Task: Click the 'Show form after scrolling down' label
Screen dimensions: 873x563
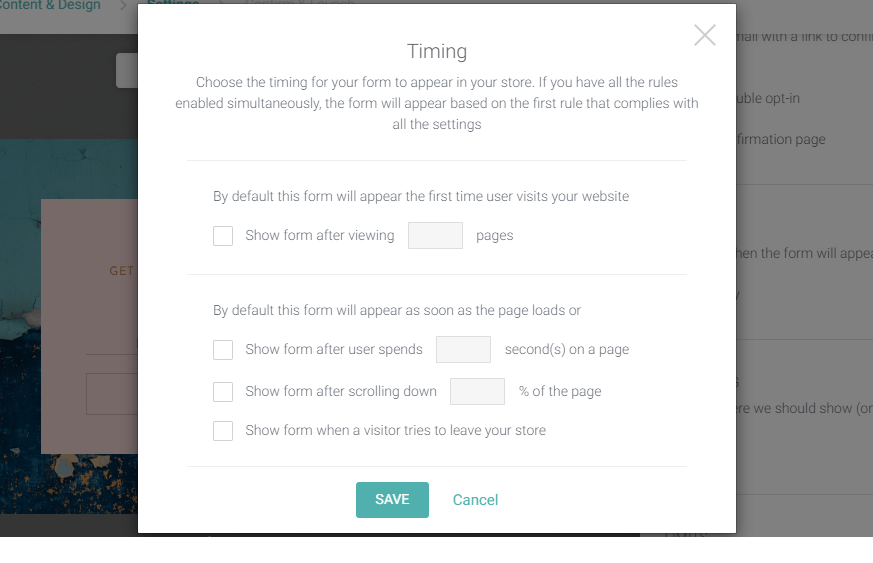Action: [341, 391]
